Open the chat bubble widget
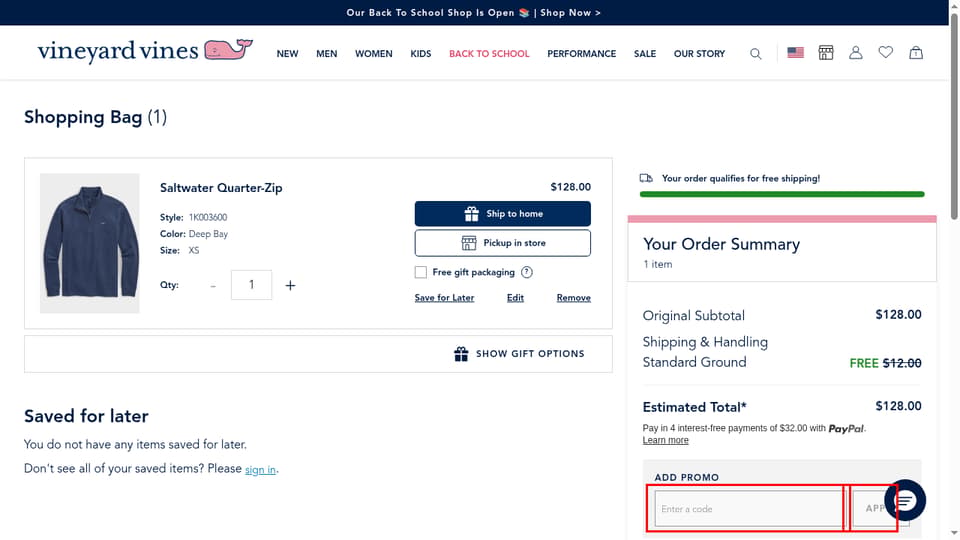Viewport: 960px width, 540px height. click(905, 500)
